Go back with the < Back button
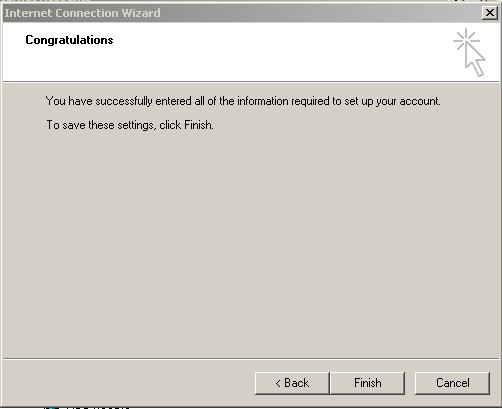This screenshot has width=502, height=409. 292,383
